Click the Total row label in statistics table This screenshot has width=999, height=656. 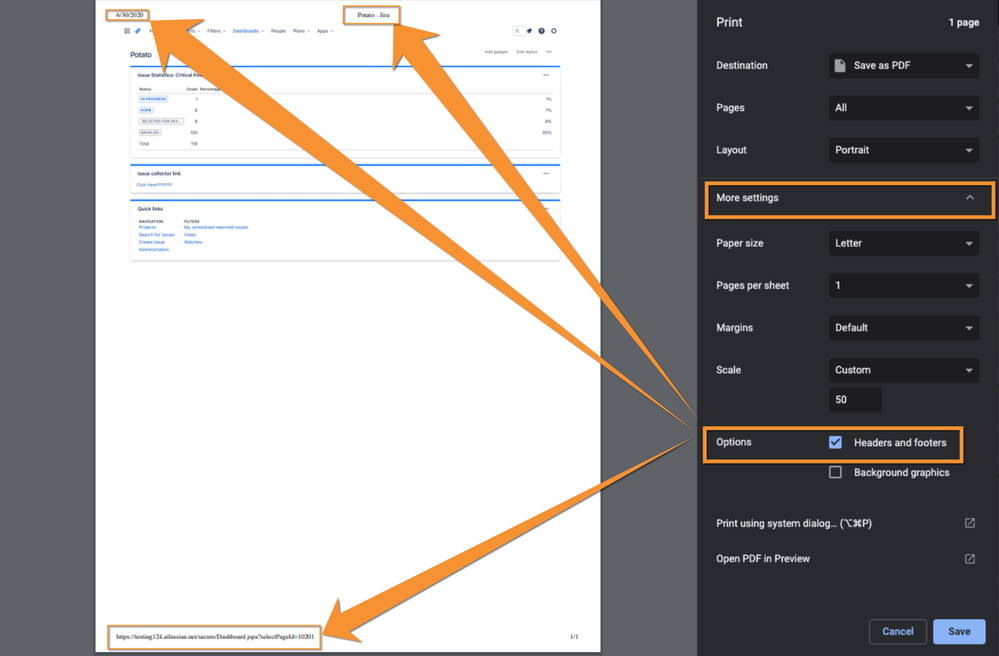[144, 144]
